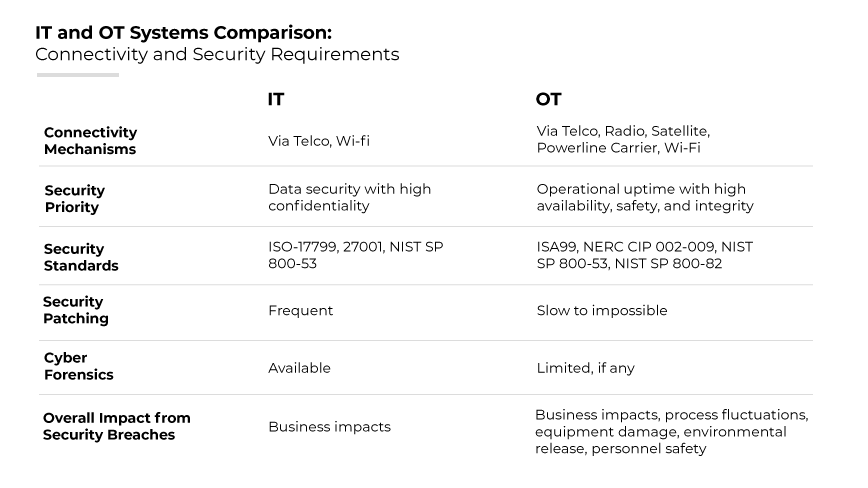Click the "IT and OT Systems Comparison" title
This screenshot has height=488, width=868.
[183, 32]
